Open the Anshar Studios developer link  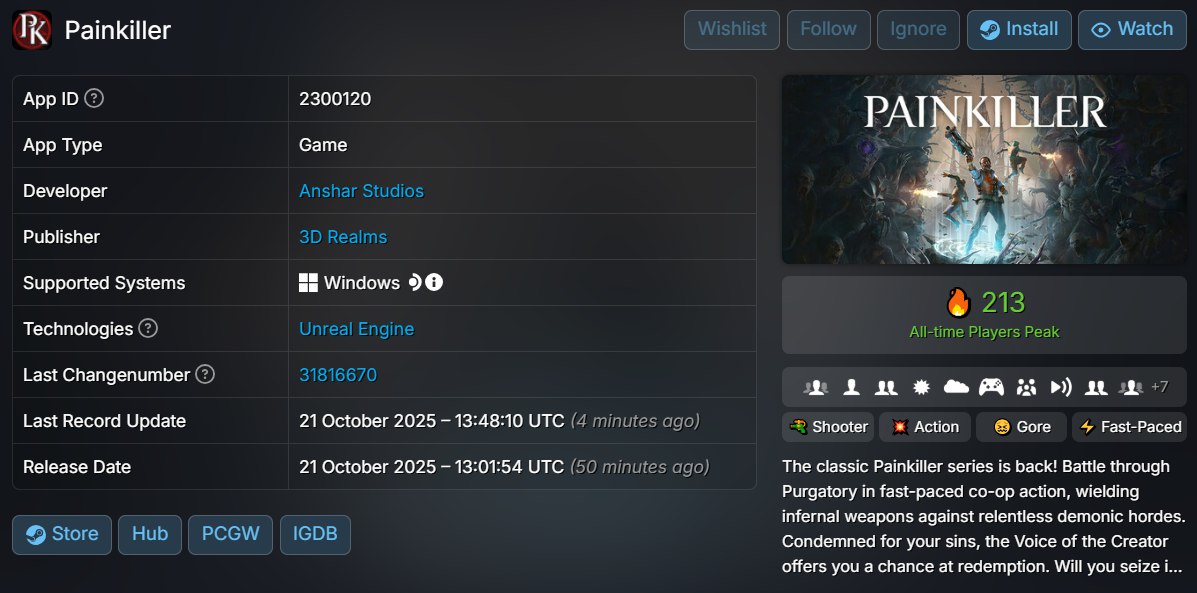361,190
